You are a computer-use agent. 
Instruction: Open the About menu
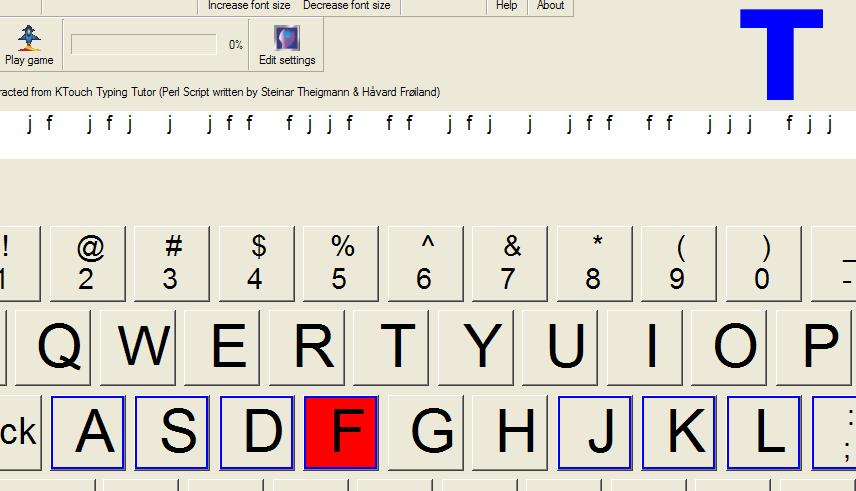(x=550, y=5)
